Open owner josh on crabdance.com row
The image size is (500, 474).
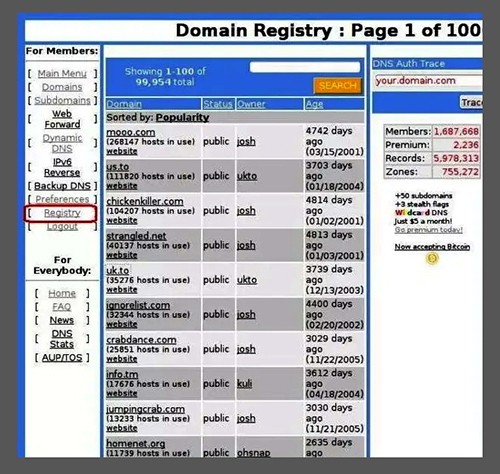click(246, 349)
